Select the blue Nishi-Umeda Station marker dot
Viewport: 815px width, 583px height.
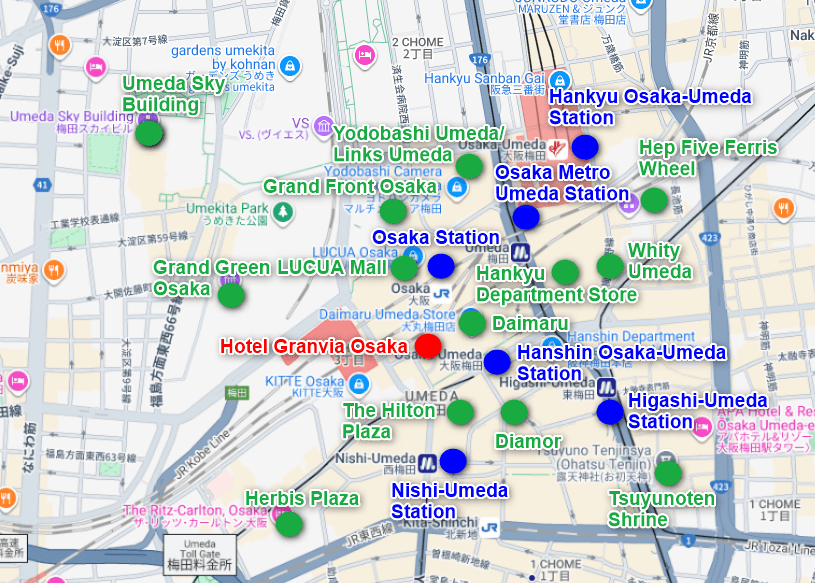point(453,461)
